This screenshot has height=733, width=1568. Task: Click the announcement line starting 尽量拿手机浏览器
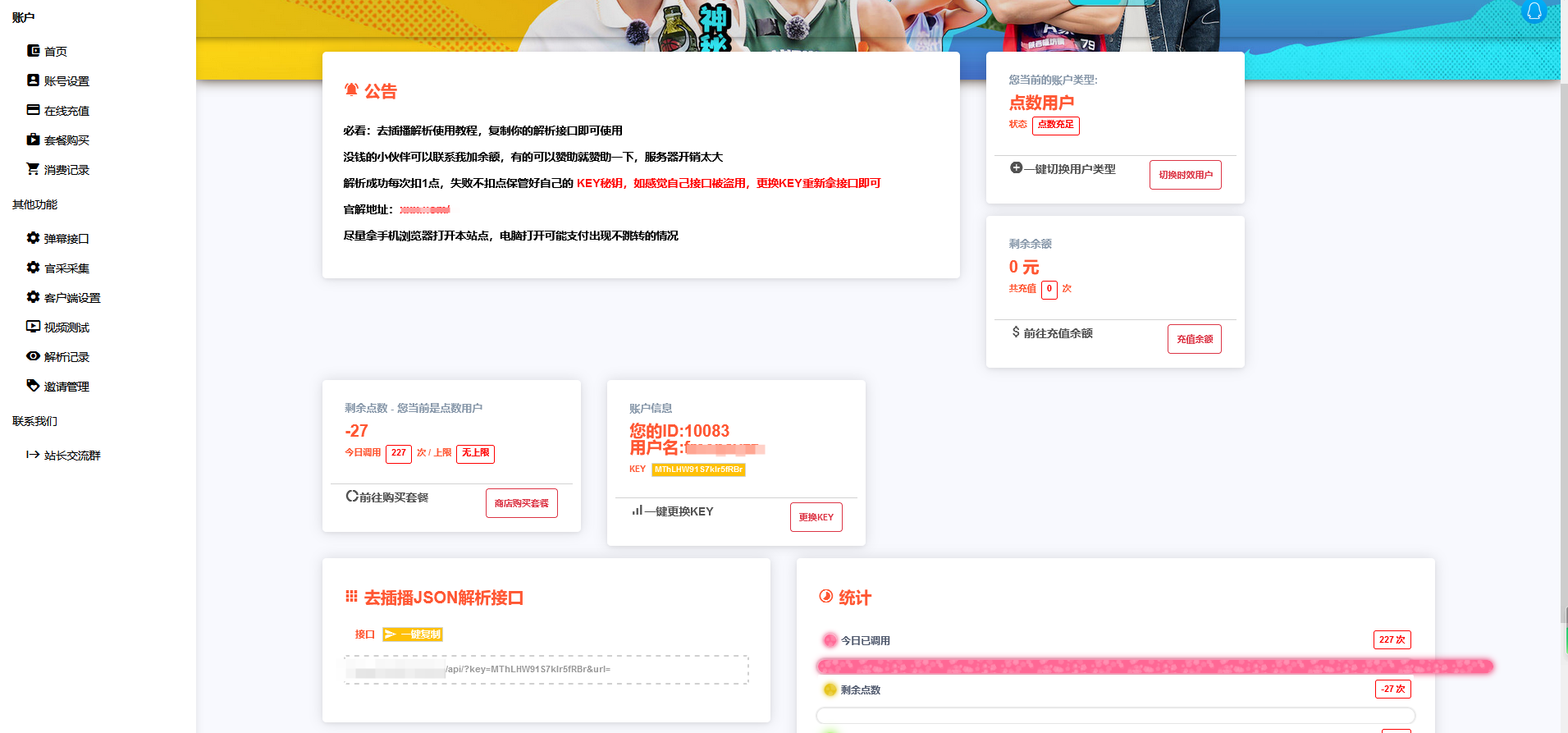pos(510,236)
